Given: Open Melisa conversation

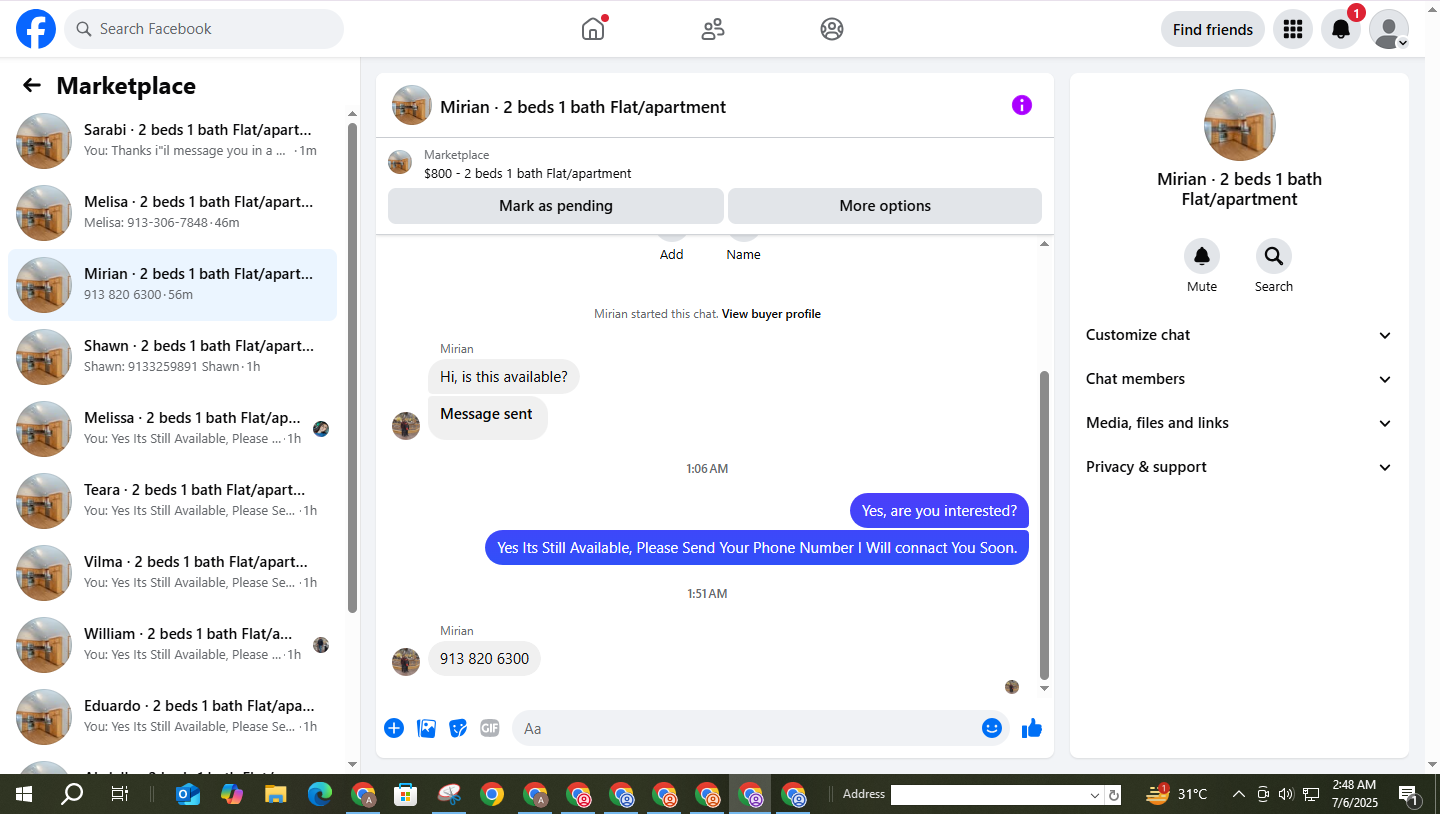Looking at the screenshot, I should (x=173, y=213).
